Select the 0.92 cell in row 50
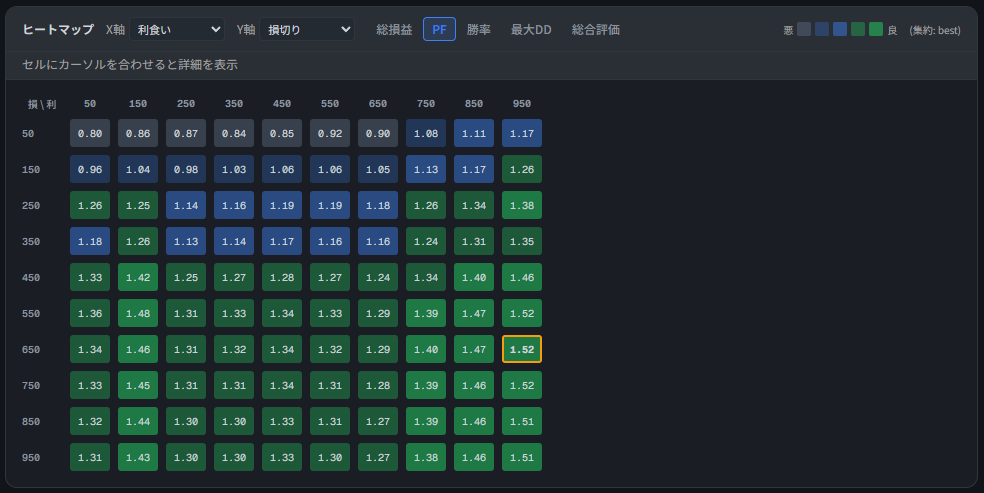The image size is (984, 493). tap(330, 134)
